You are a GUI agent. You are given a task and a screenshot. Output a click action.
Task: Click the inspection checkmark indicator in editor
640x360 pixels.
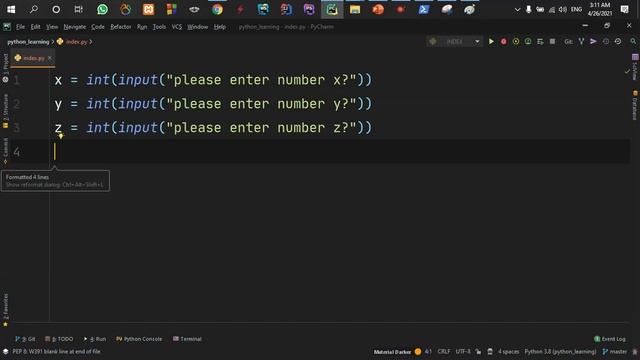click(x=627, y=71)
